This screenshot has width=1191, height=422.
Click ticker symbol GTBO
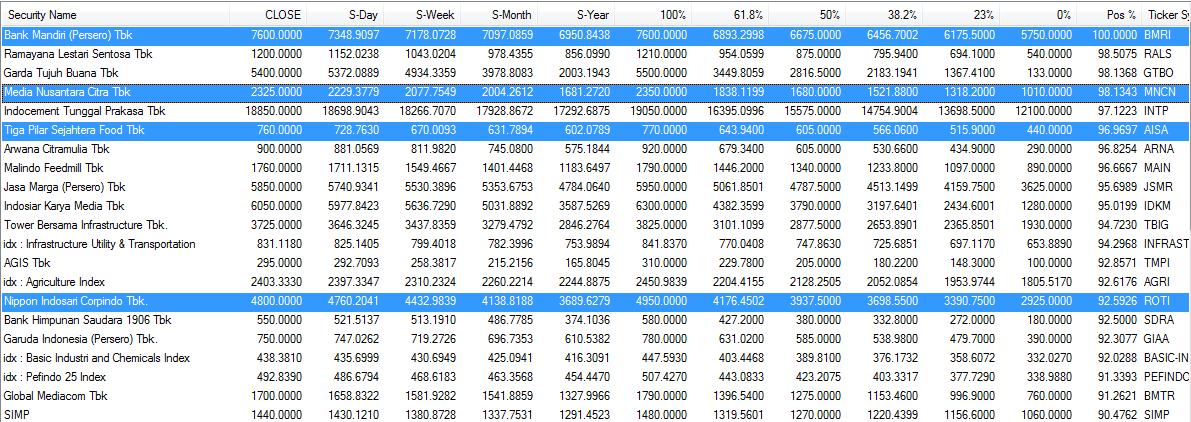(1159, 73)
